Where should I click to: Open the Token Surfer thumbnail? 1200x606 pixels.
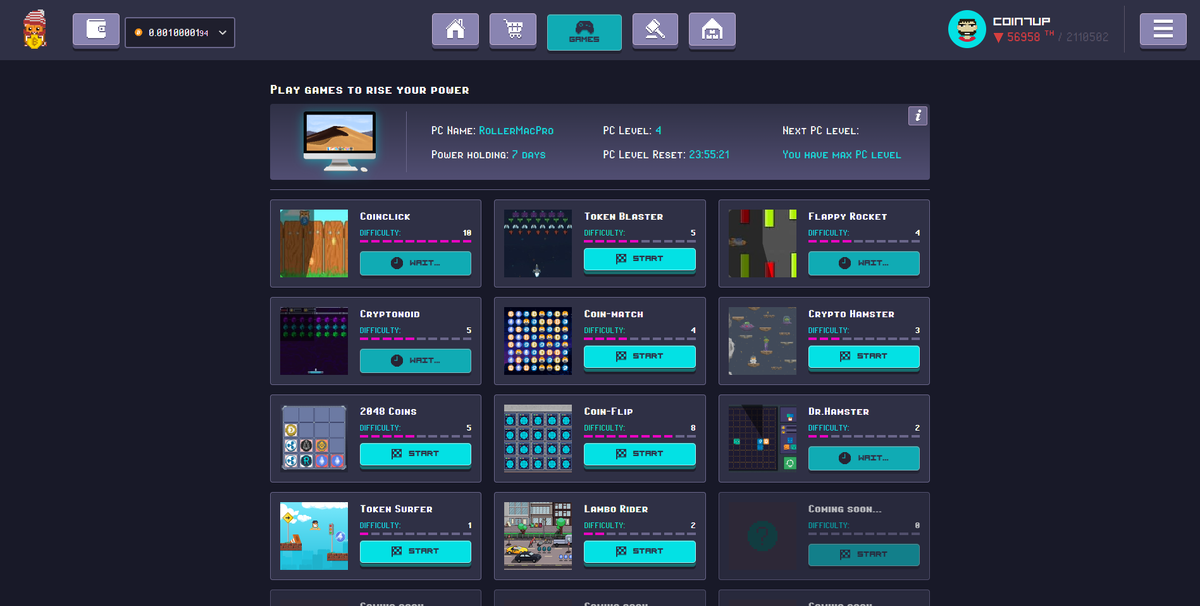pyautogui.click(x=314, y=536)
